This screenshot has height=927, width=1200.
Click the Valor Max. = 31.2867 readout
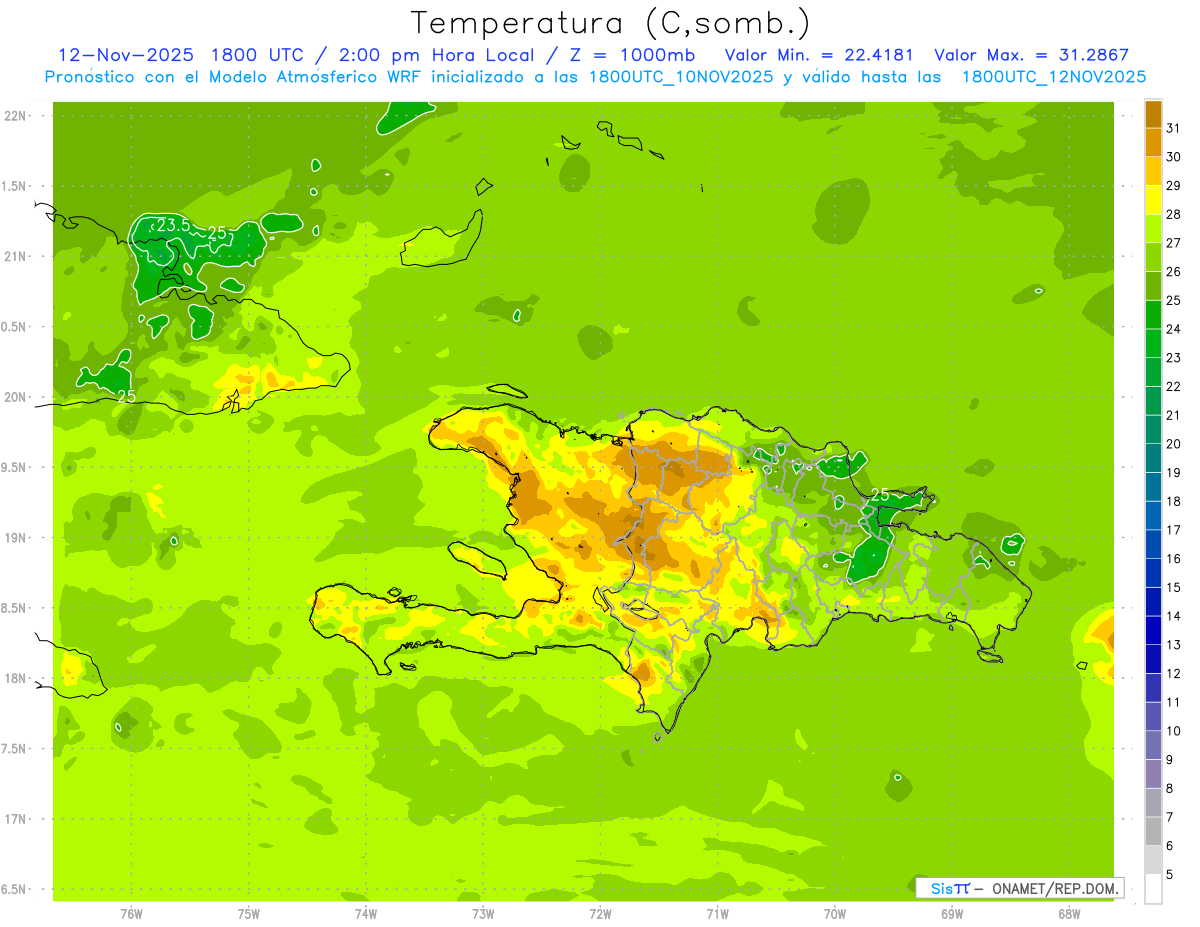1032,55
